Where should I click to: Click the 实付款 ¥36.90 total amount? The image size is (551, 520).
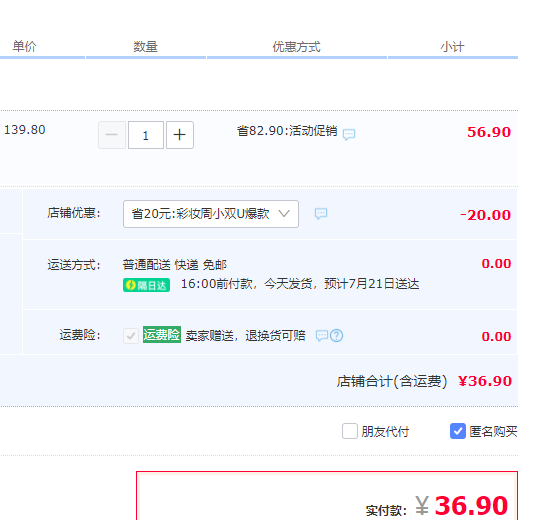click(437, 506)
